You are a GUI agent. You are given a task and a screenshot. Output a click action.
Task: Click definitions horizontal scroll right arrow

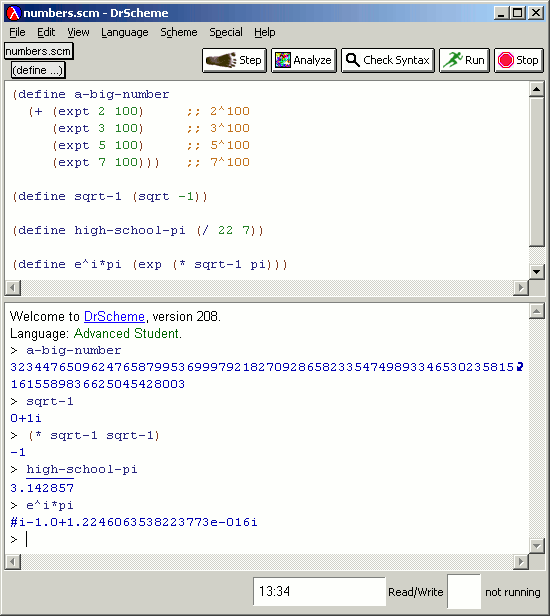[521, 288]
